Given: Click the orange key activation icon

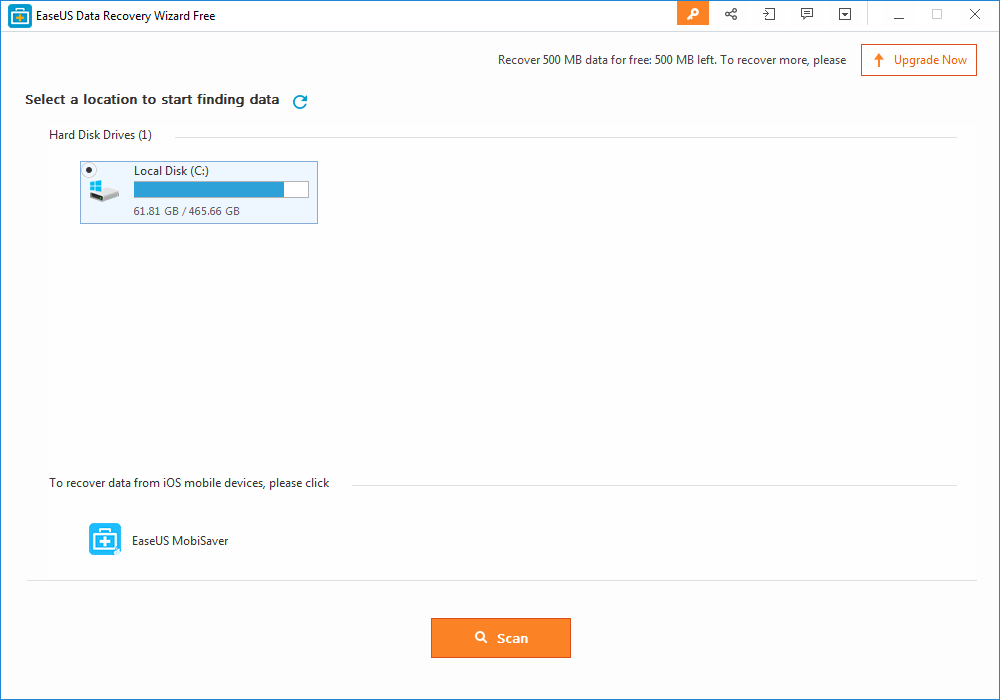Looking at the screenshot, I should [693, 14].
